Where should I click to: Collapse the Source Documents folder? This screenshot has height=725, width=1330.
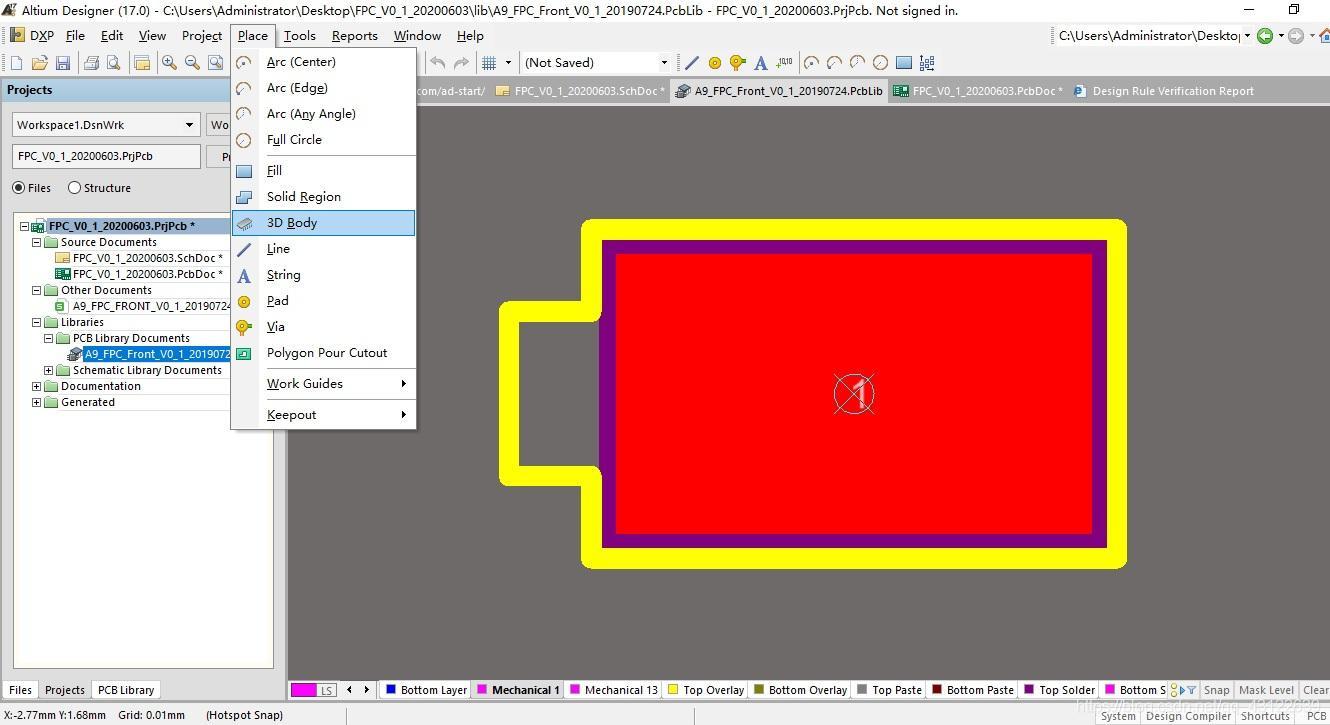[x=37, y=242]
